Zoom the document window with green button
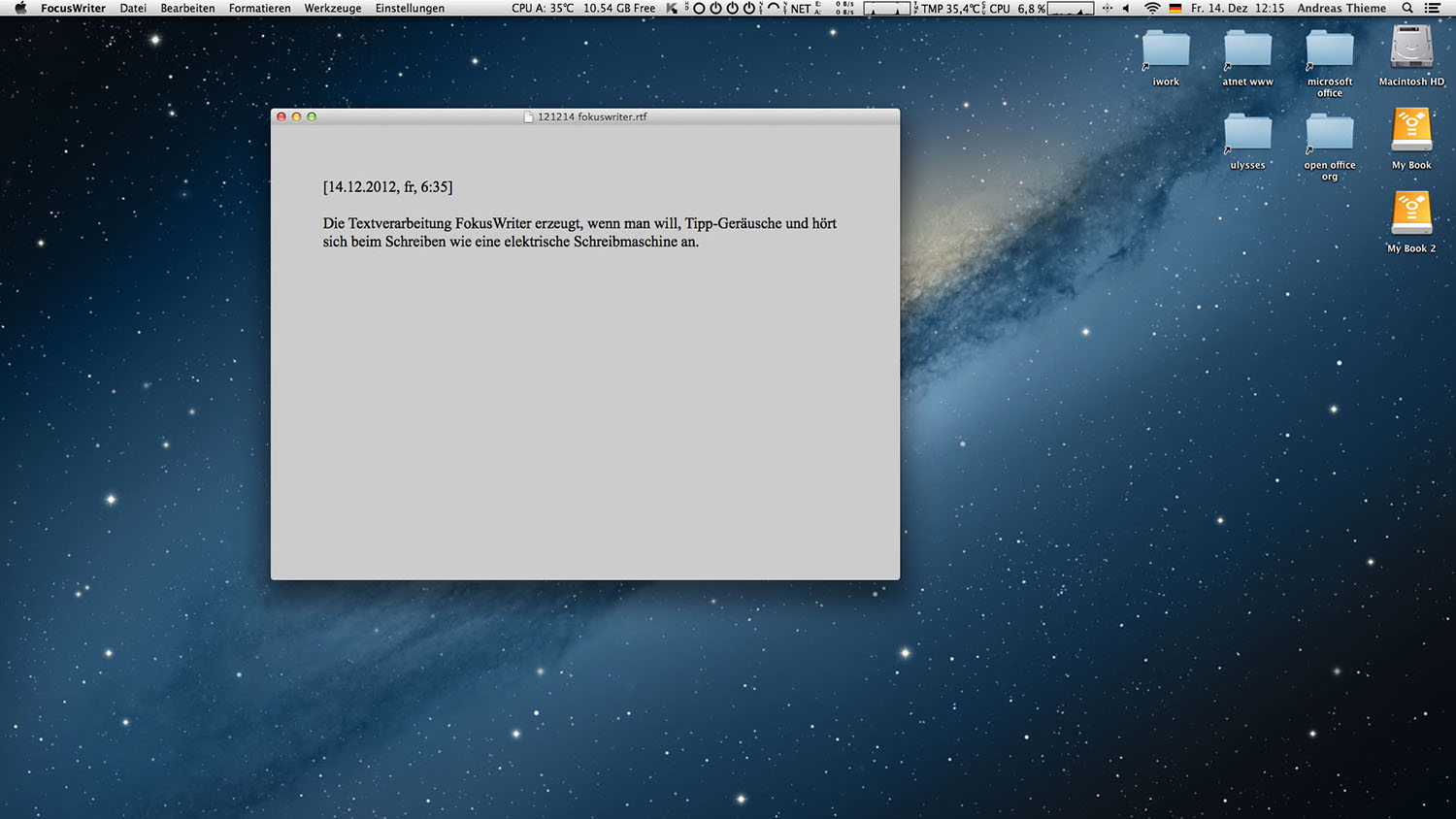This screenshot has width=1456, height=819. pos(312,116)
